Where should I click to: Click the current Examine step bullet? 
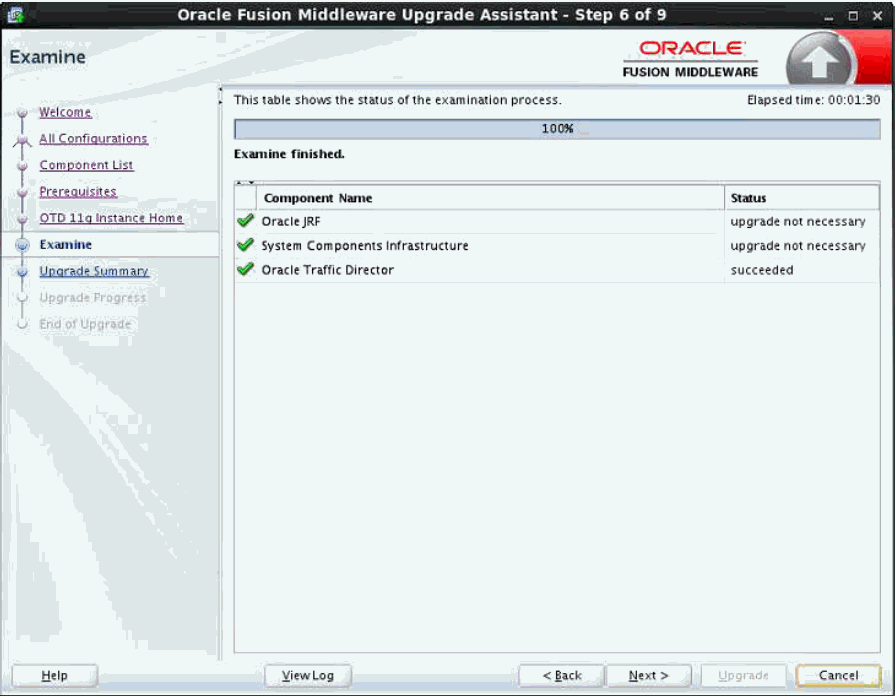click(x=22, y=245)
